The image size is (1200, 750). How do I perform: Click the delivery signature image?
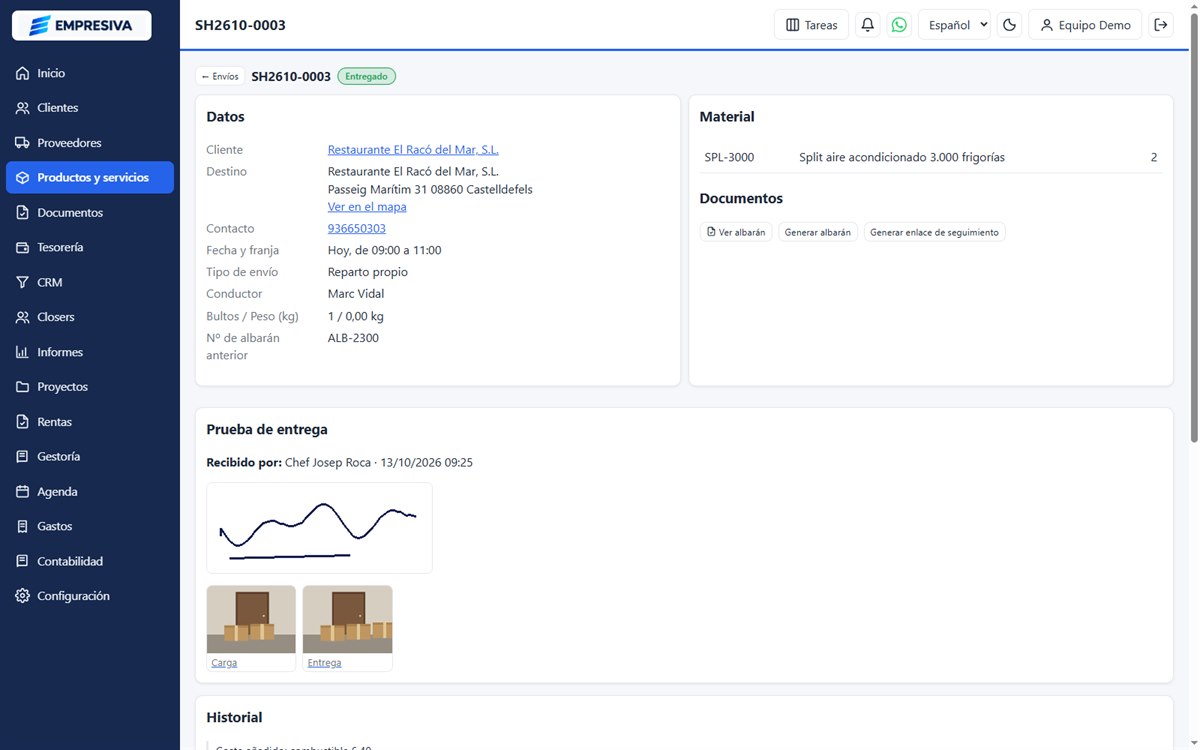tap(320, 528)
